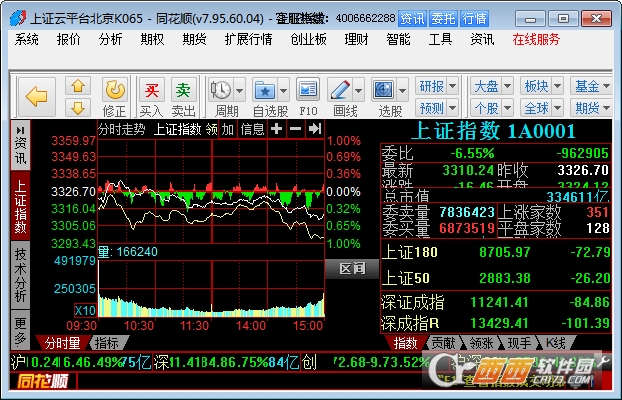Open the 智能 menu

(x=398, y=39)
